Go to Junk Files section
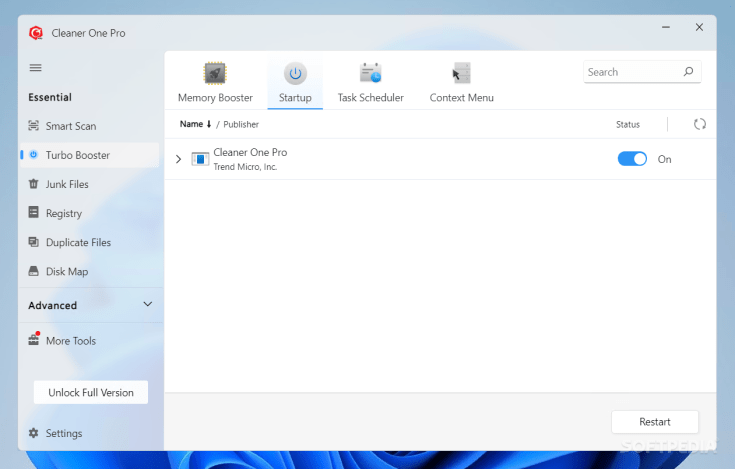The width and height of the screenshot is (735, 469). pos(90,184)
